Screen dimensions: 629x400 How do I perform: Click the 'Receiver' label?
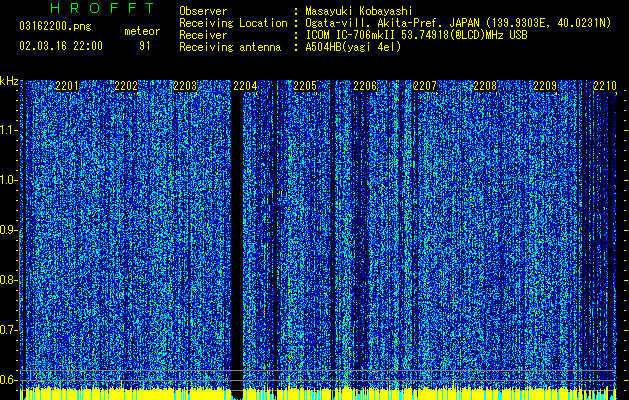click(x=203, y=35)
